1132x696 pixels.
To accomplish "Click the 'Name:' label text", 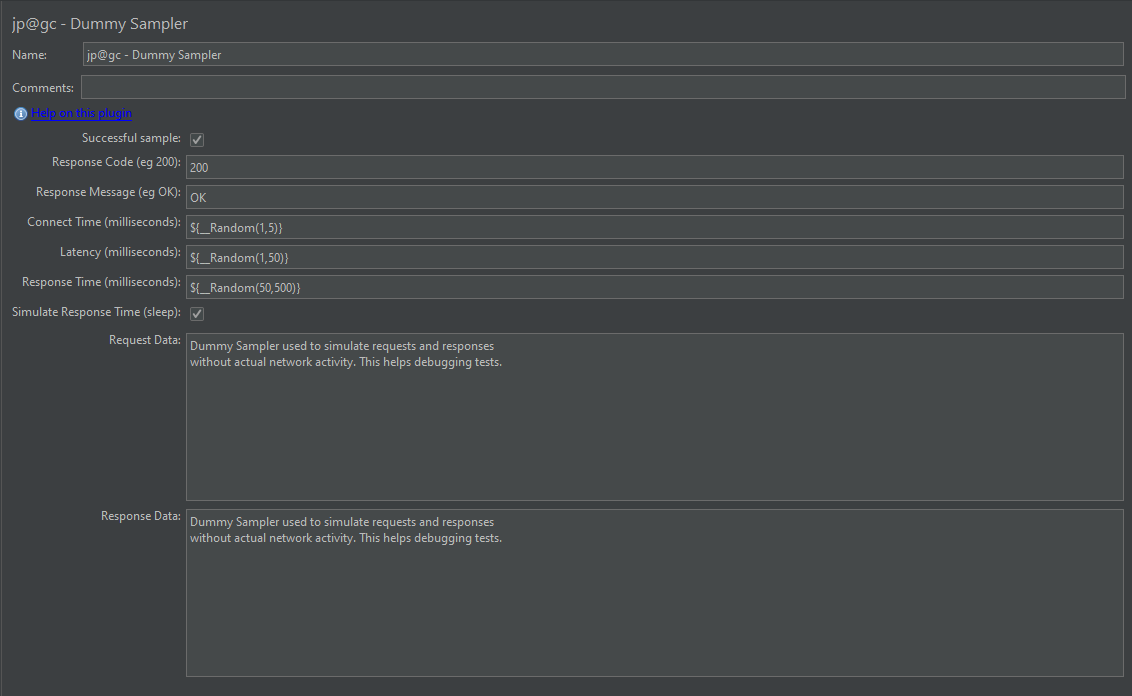I will (x=30, y=55).
